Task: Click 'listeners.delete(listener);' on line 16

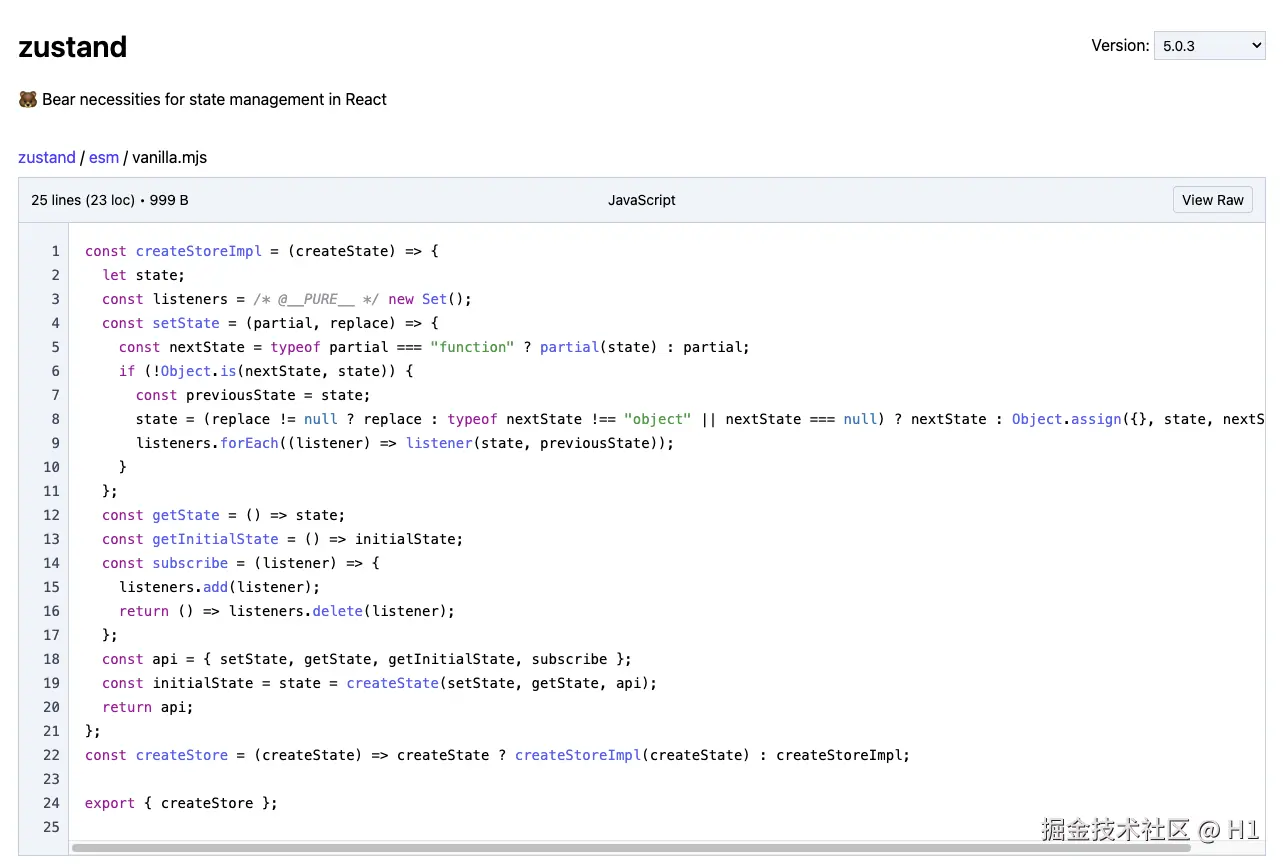Action: tap(342, 611)
